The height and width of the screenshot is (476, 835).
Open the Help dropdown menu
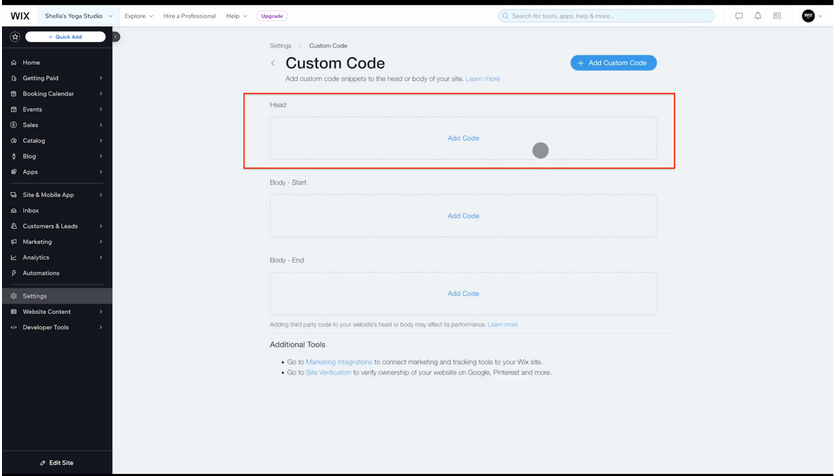coord(236,16)
